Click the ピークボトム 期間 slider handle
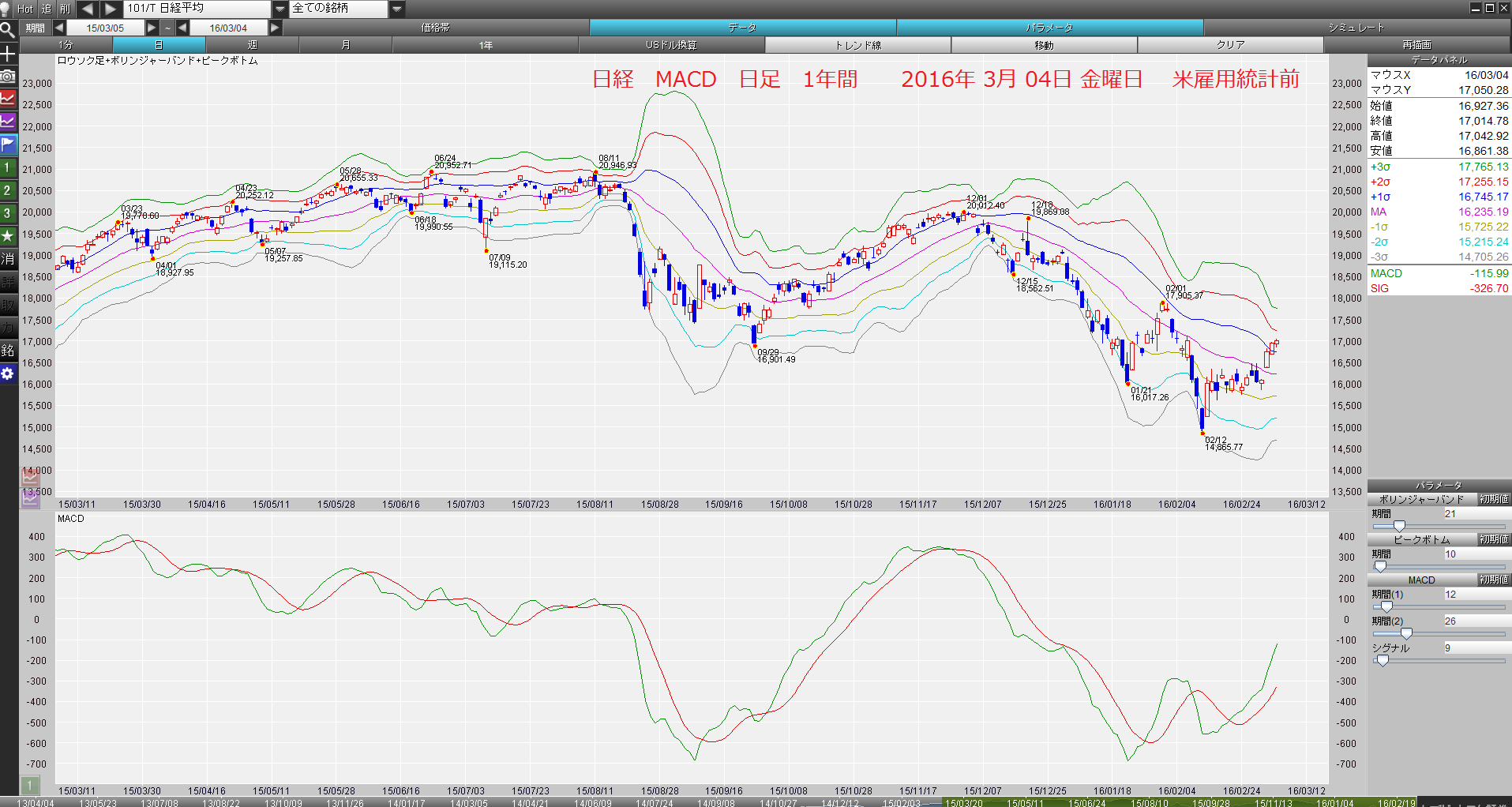The image size is (1512, 807). click(x=1380, y=566)
